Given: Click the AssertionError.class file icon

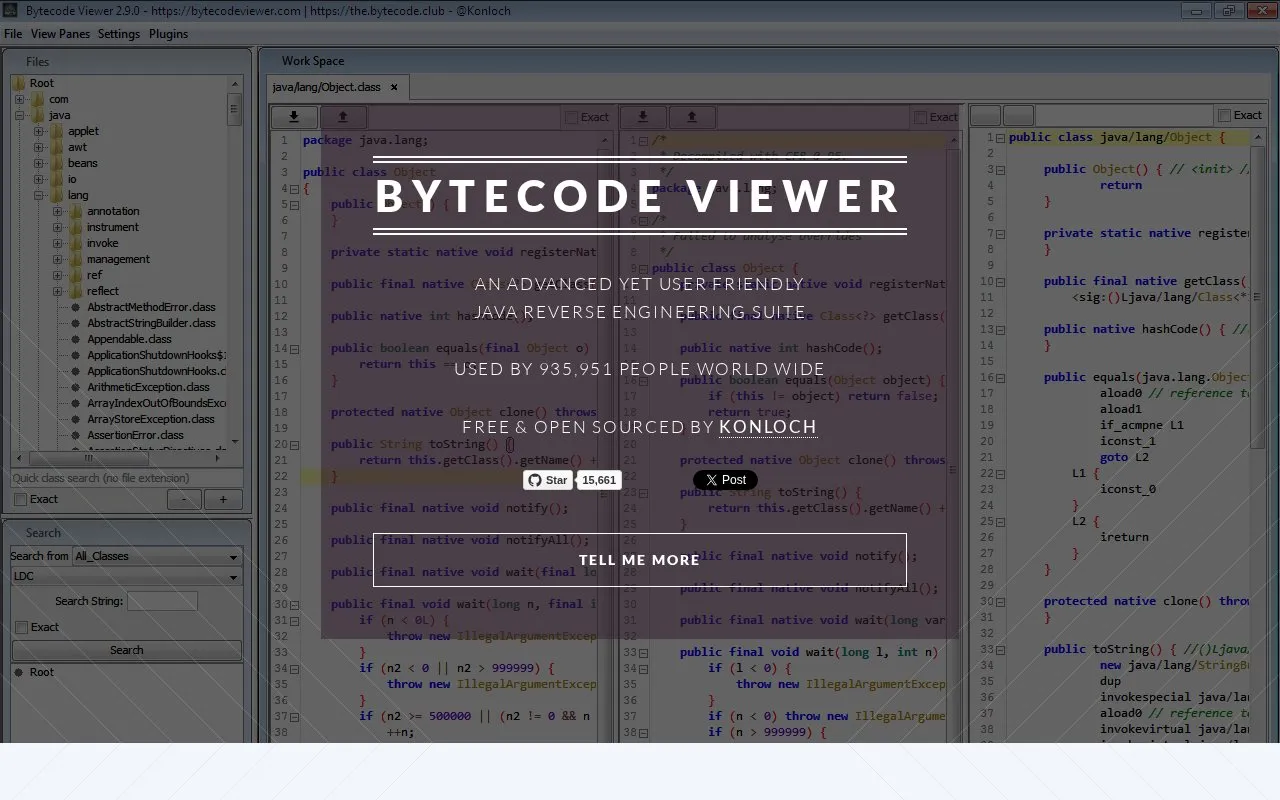Looking at the screenshot, I should [76, 435].
